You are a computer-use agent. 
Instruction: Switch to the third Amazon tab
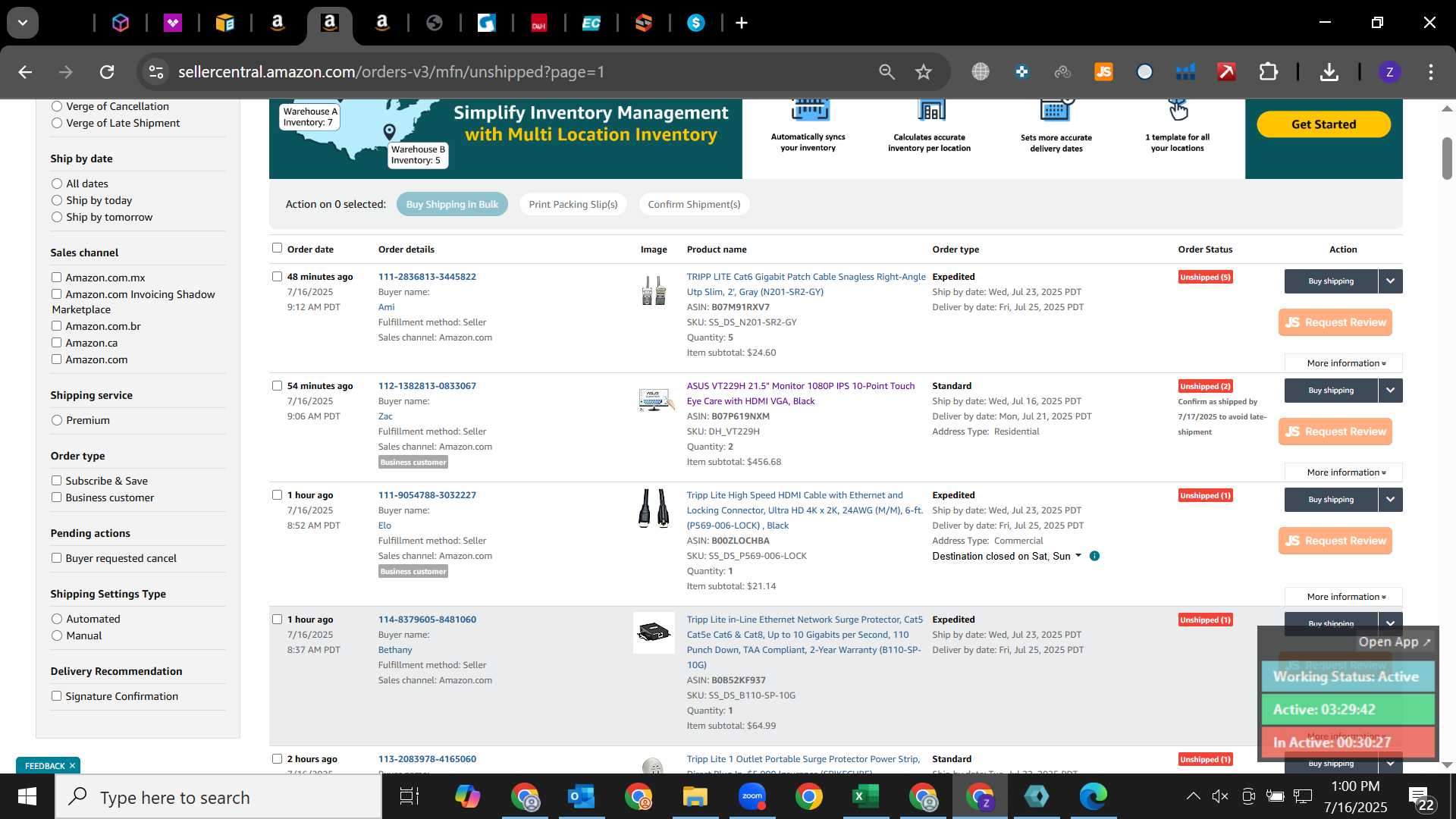(381, 23)
